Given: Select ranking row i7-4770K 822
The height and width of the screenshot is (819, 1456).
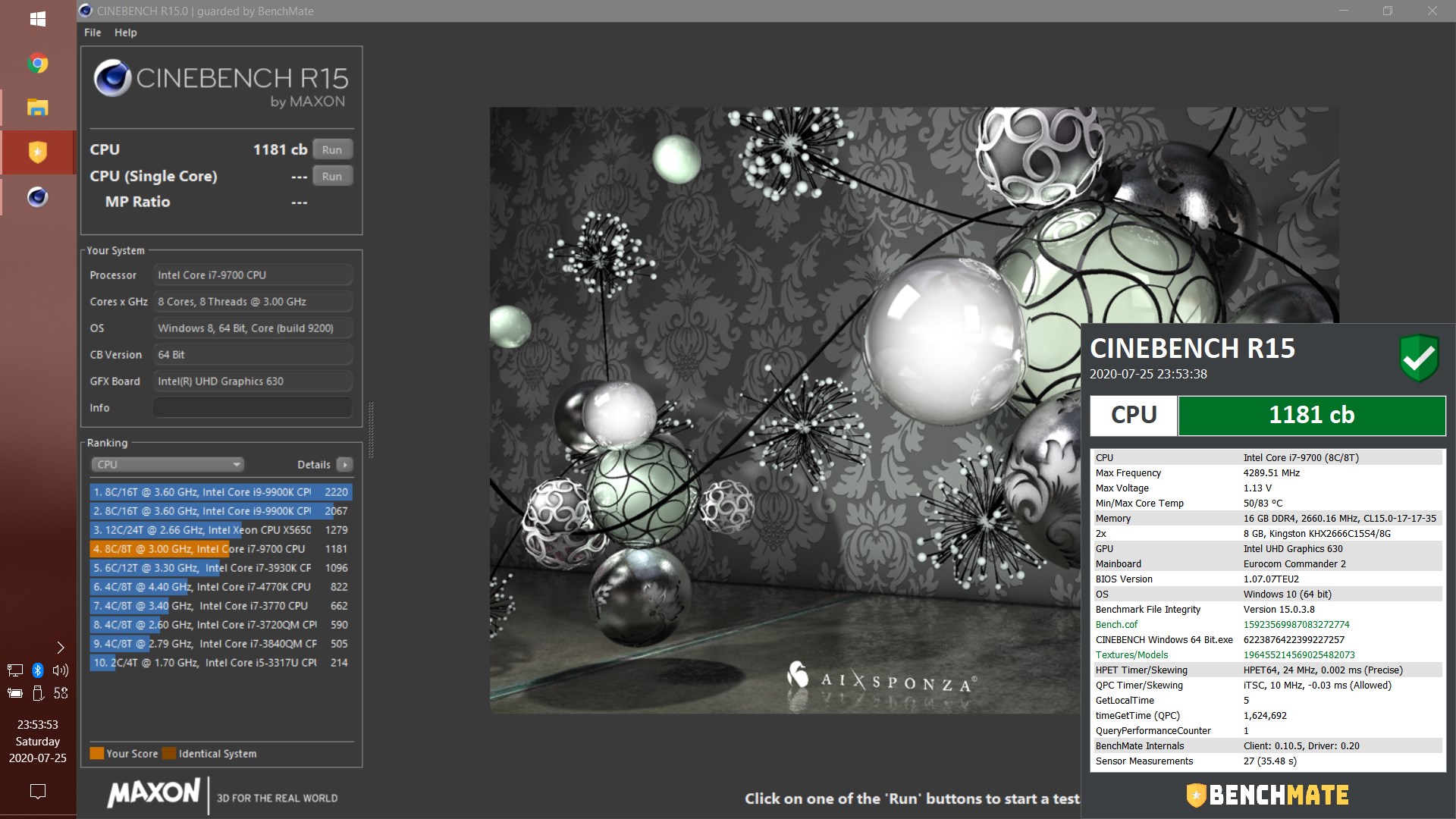Looking at the screenshot, I should click(221, 587).
